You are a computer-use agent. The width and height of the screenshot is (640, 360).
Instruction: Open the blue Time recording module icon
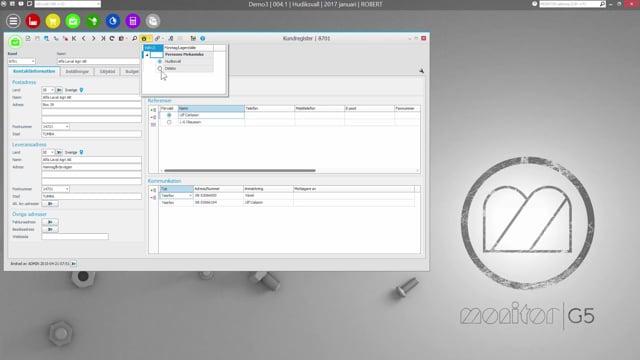click(113, 21)
